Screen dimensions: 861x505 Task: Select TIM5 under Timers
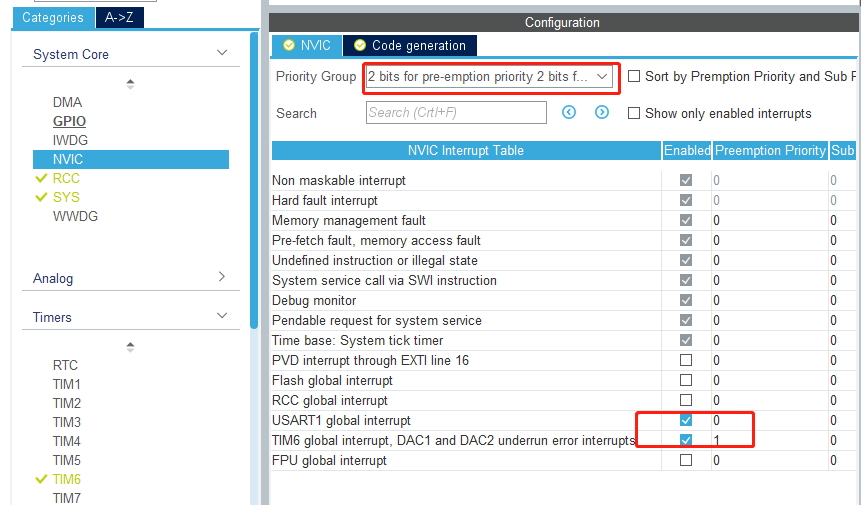(x=66, y=460)
